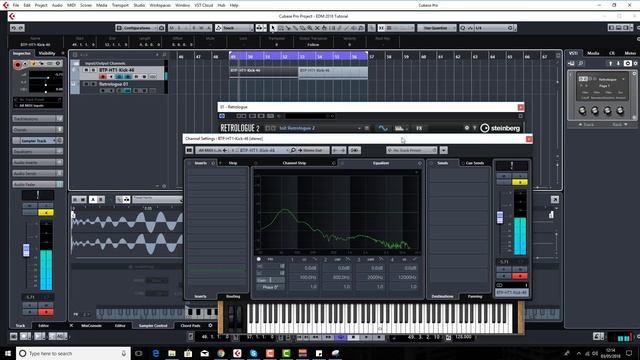Switch to the Inspector tab

(22, 53)
